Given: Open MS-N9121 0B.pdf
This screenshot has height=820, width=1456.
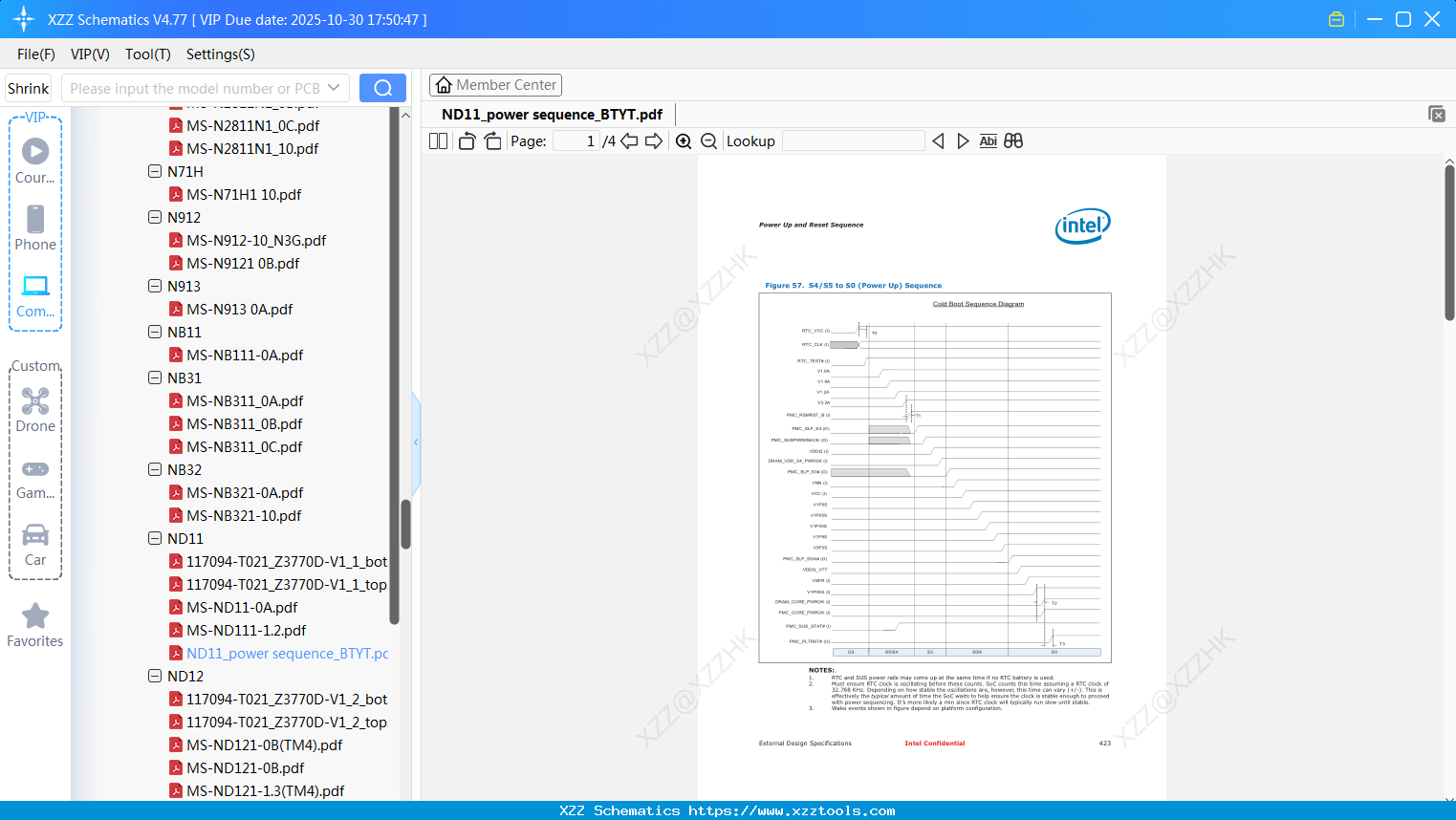Looking at the screenshot, I should [243, 263].
